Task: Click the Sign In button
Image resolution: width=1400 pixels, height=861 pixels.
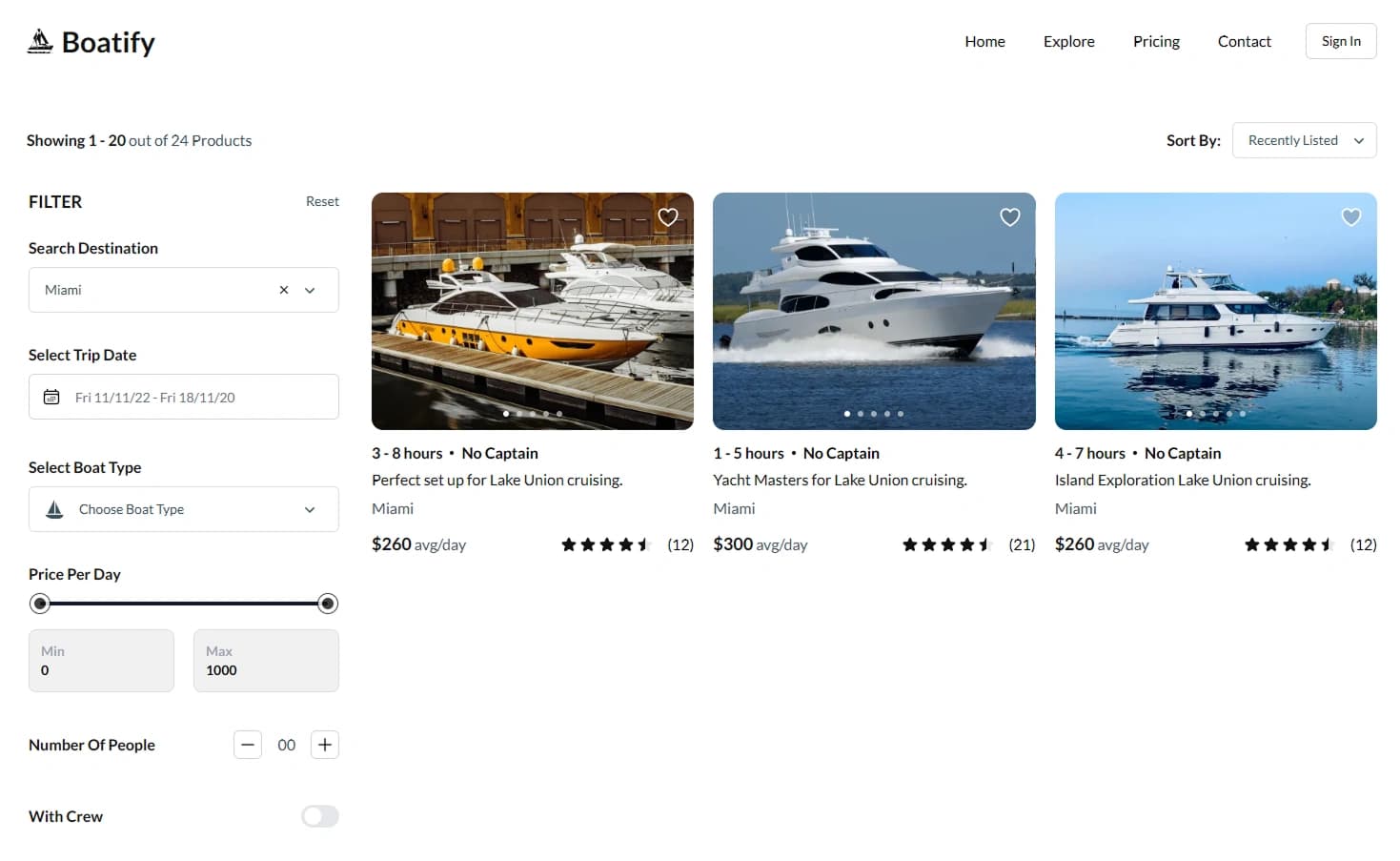Action: pos(1340,41)
